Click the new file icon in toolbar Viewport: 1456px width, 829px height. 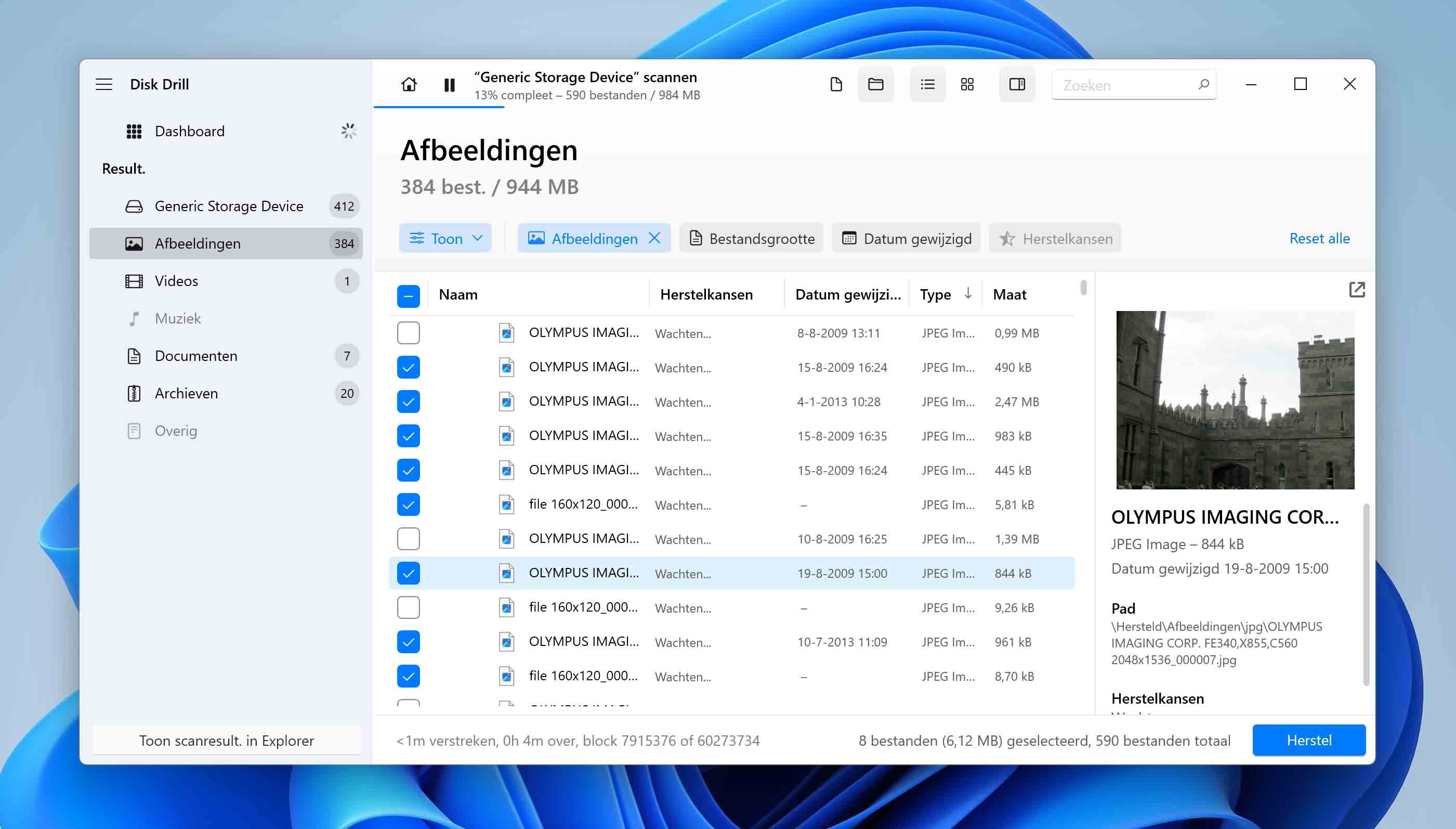pos(835,84)
